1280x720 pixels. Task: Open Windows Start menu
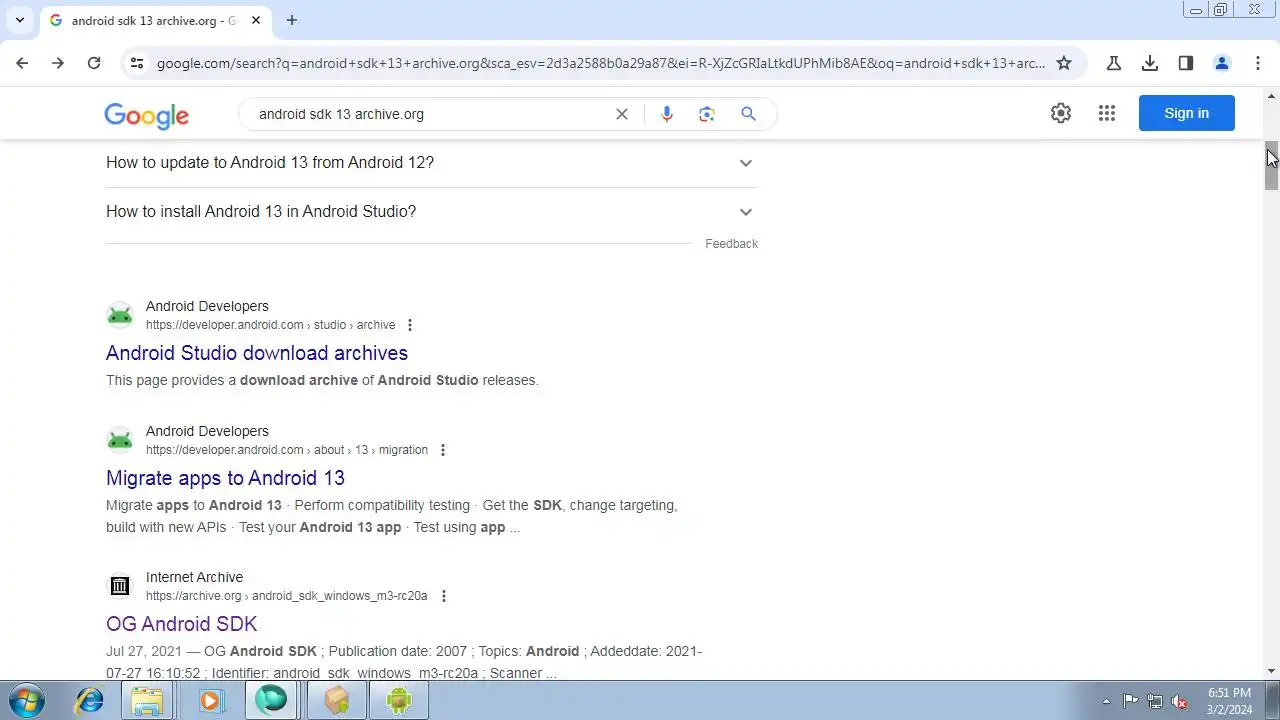coord(25,700)
